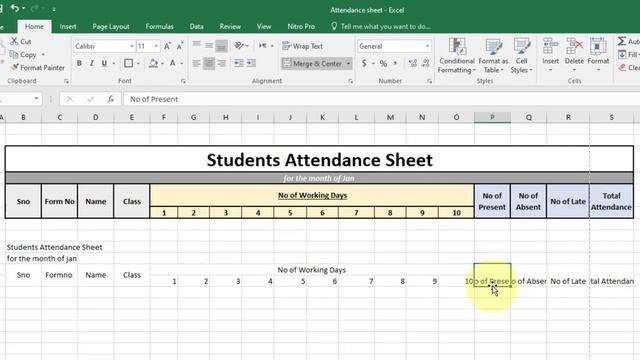
Task: Decrease the cell indent
Action: click(x=239, y=63)
